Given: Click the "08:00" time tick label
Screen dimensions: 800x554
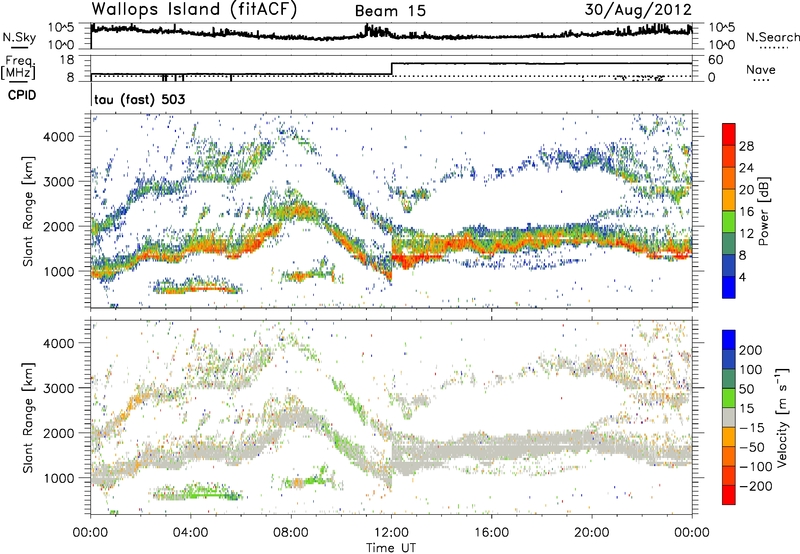Looking at the screenshot, I should [291, 533].
